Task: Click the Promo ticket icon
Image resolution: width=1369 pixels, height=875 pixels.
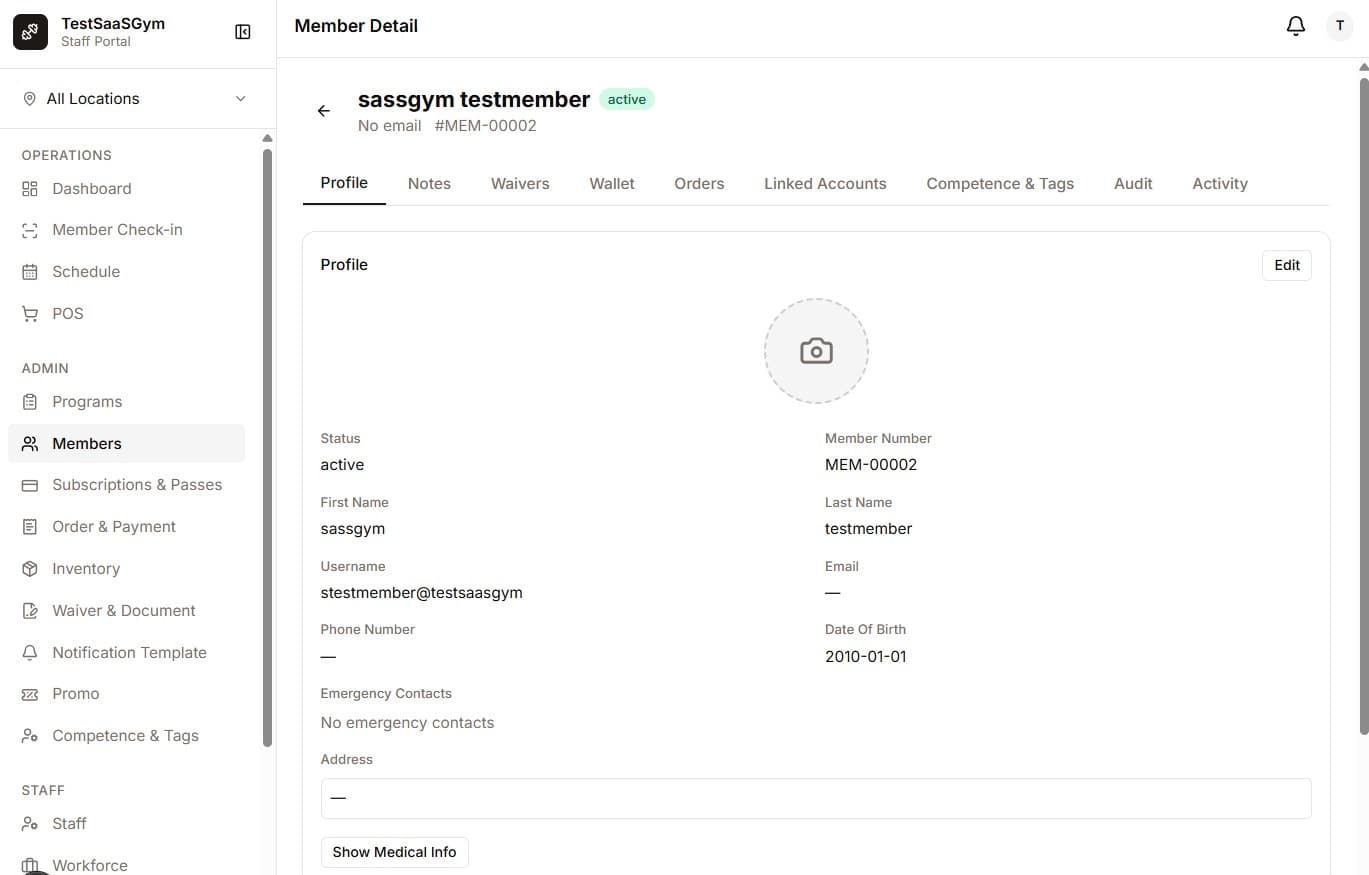Action: point(30,694)
